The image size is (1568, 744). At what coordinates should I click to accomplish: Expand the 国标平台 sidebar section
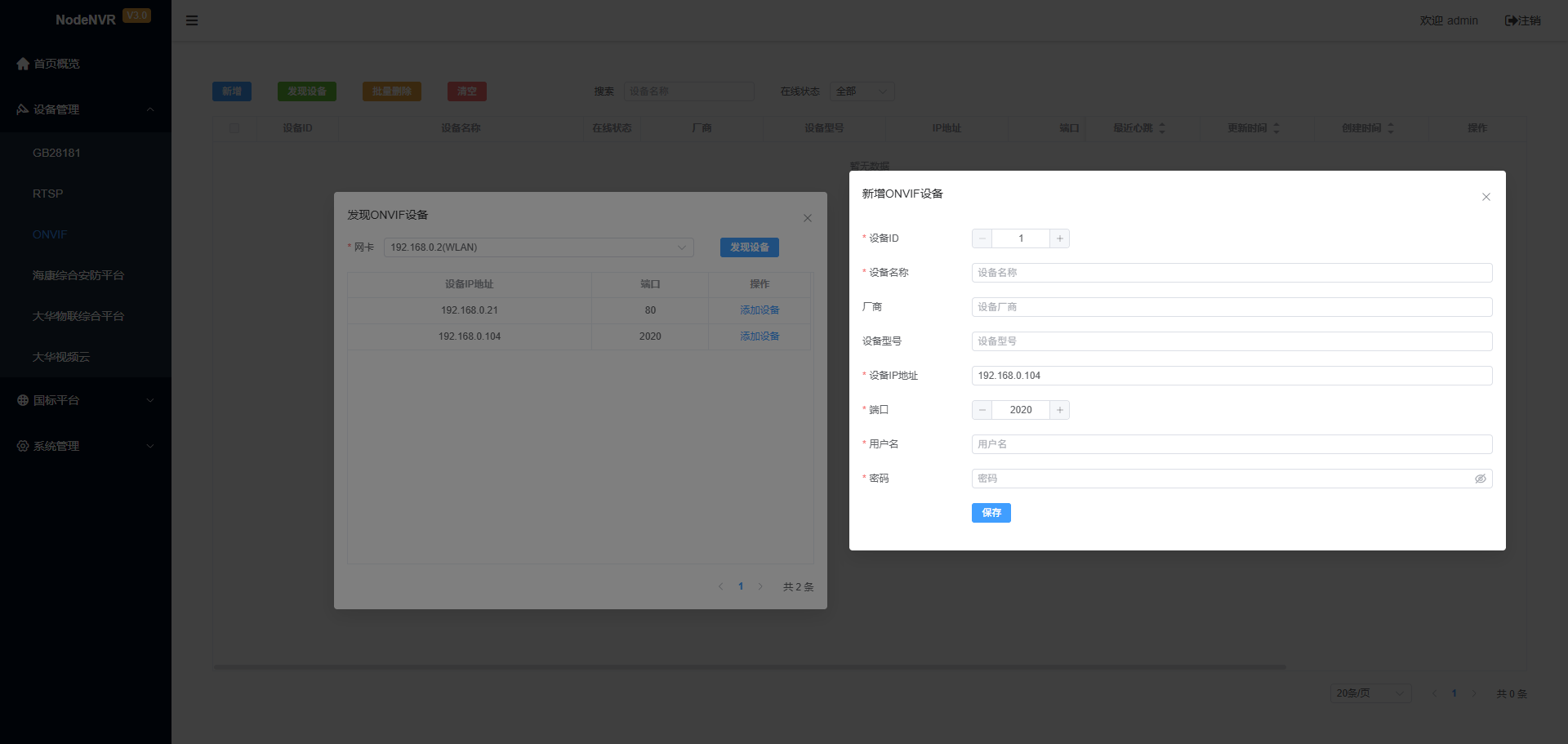(86, 400)
